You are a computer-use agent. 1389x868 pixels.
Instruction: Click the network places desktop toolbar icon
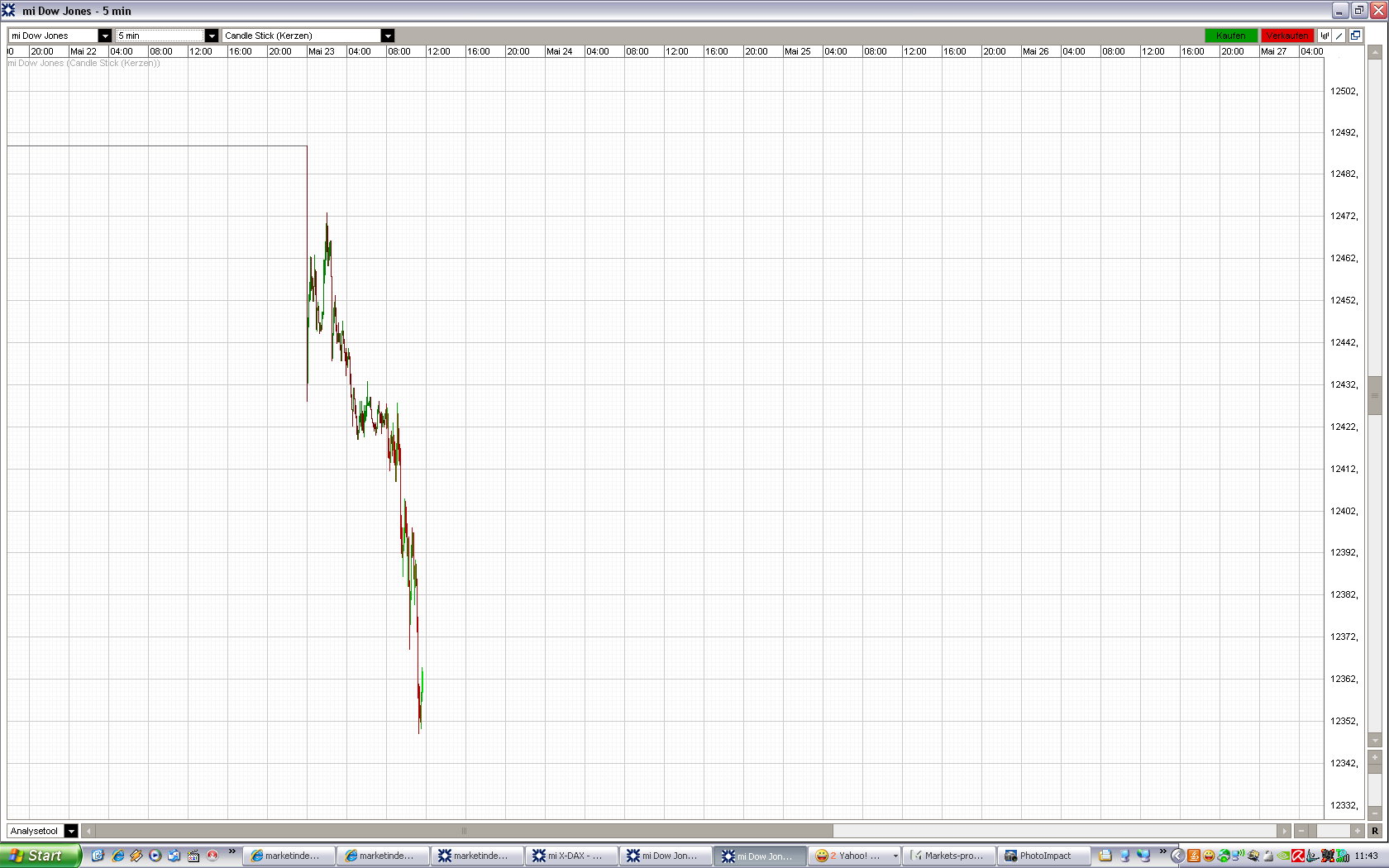pos(1143,856)
